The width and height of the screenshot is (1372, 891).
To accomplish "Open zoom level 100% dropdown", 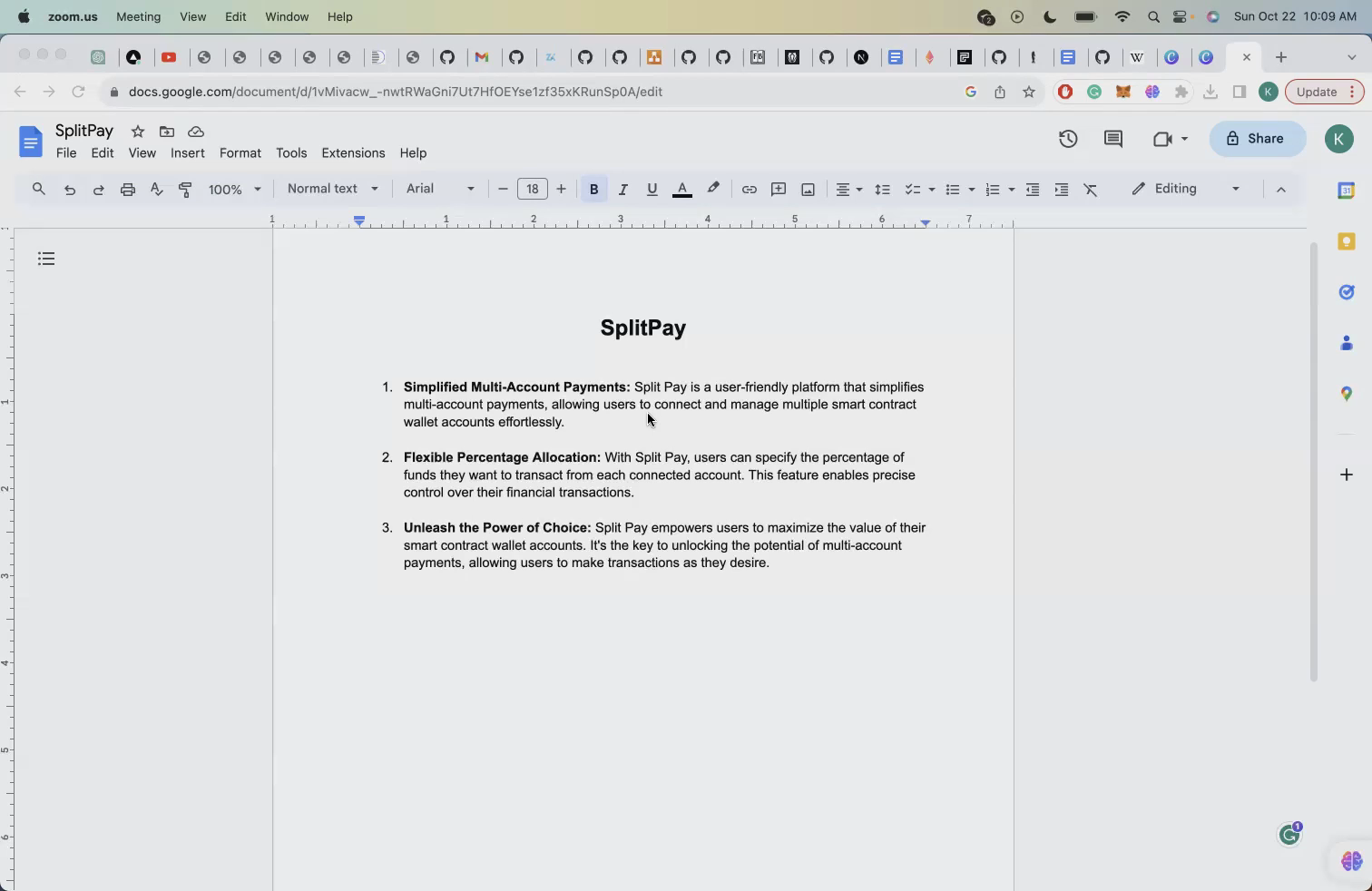I will coord(234,190).
